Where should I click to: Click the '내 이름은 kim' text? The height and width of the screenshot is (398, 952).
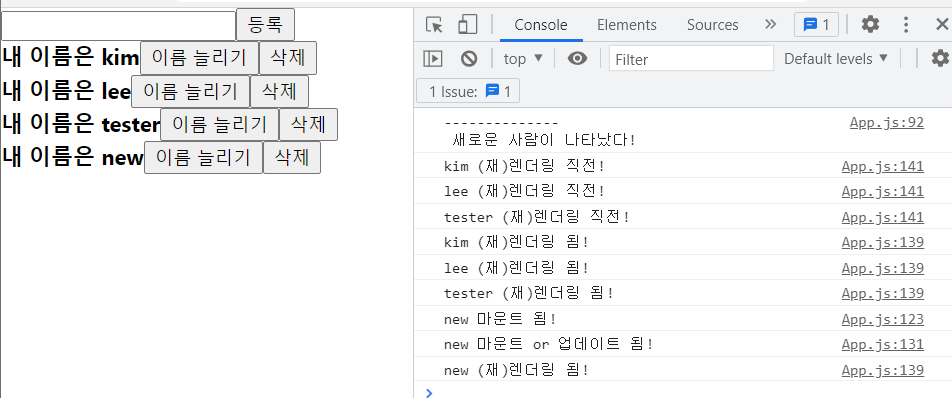tap(70, 58)
